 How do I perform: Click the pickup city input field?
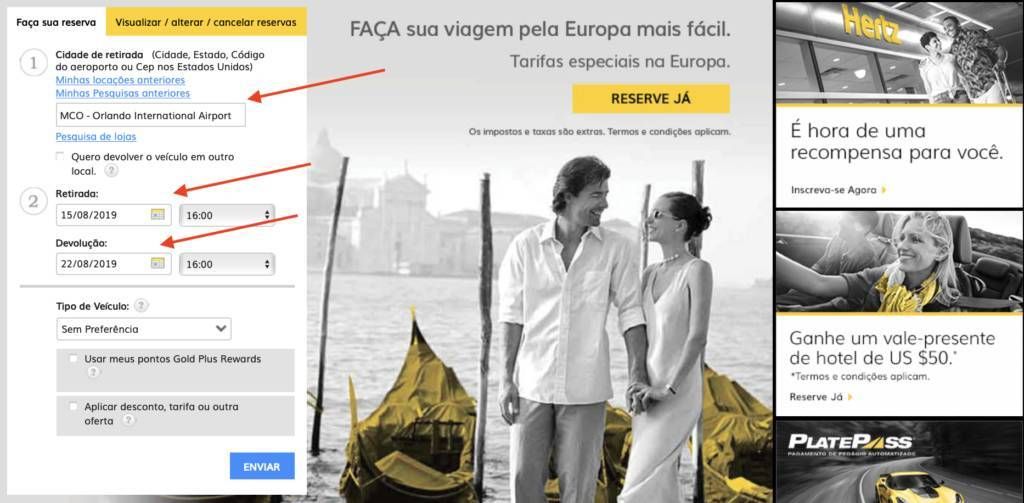[151, 116]
